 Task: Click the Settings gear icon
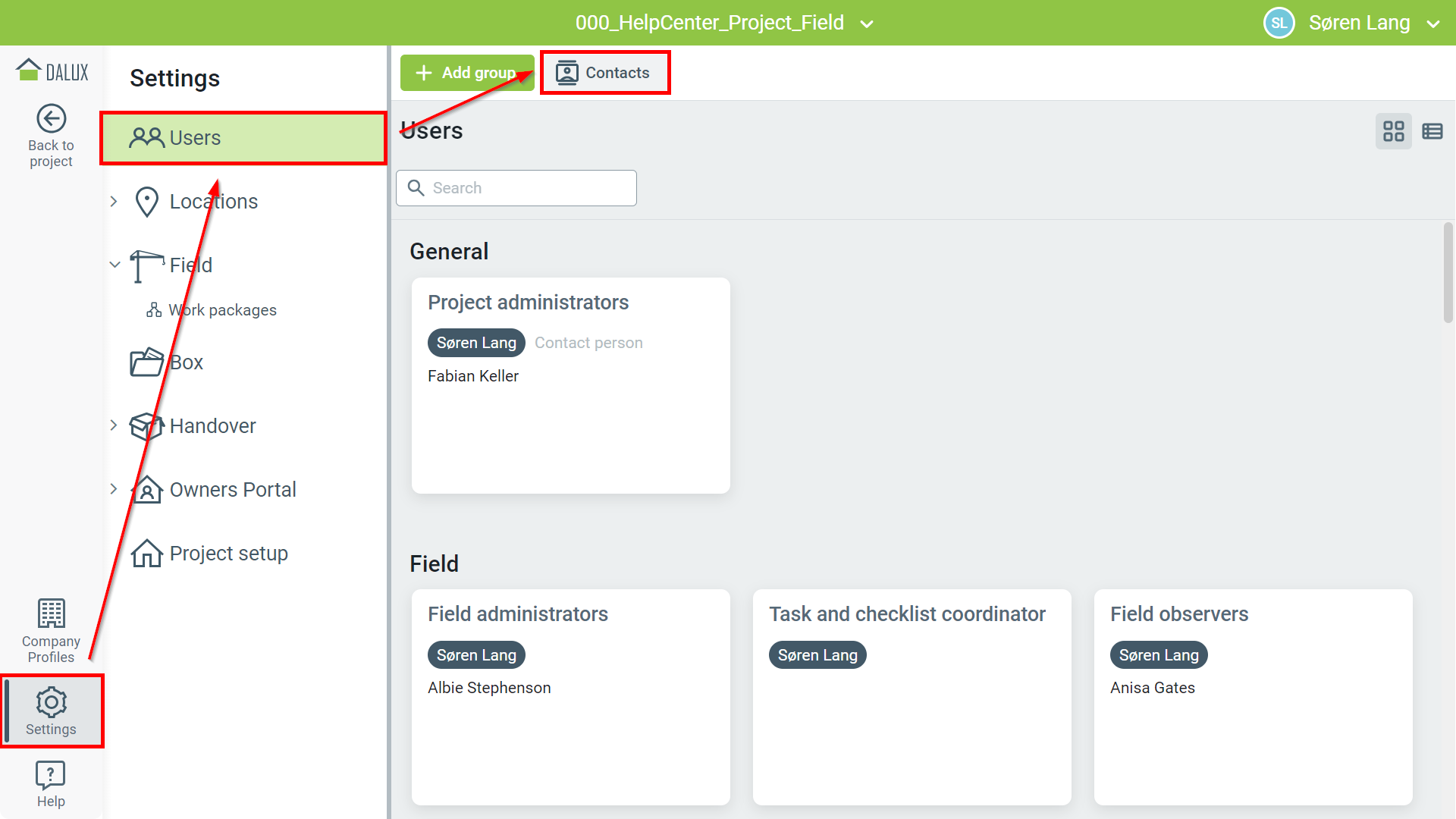click(x=51, y=703)
